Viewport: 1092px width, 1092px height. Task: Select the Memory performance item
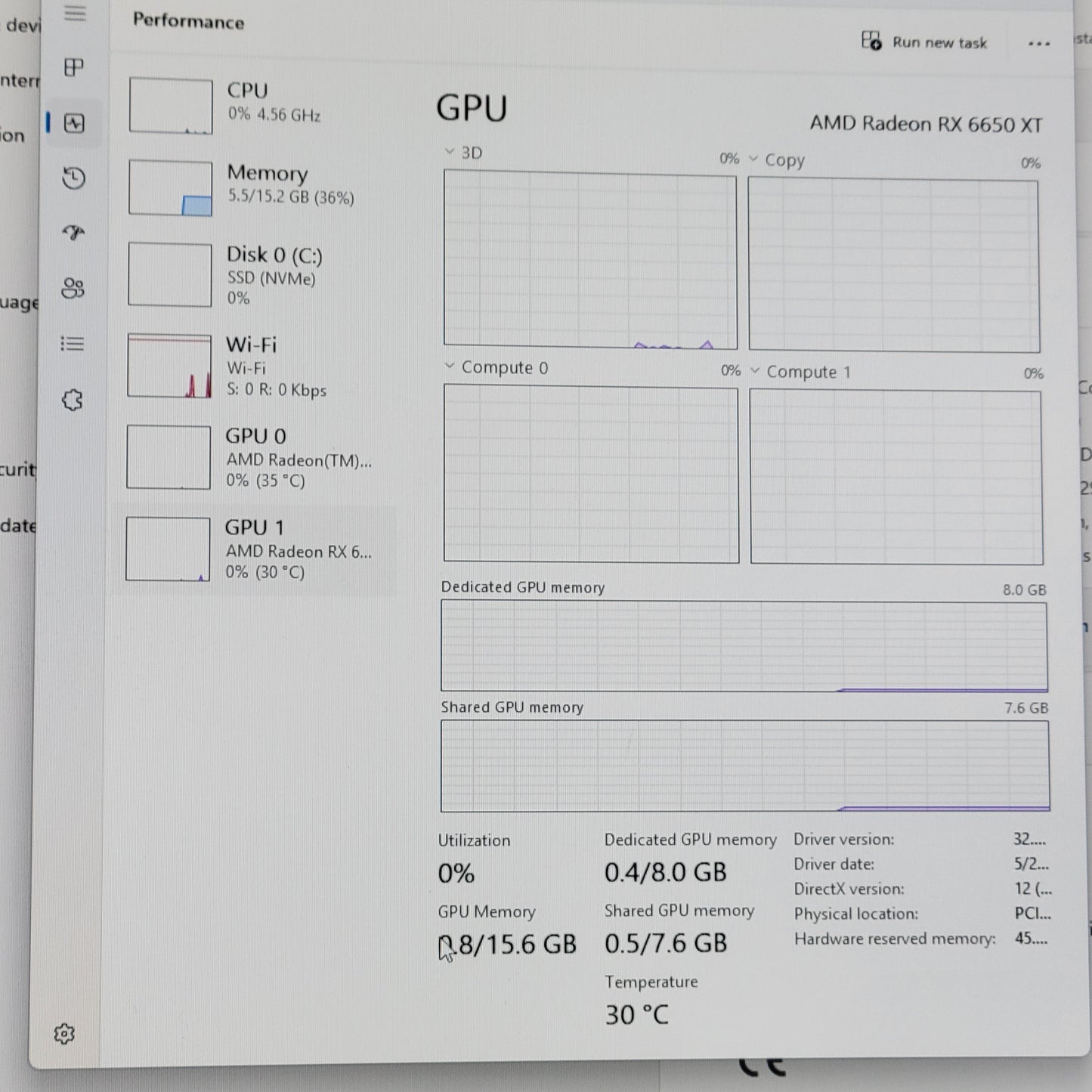253,187
